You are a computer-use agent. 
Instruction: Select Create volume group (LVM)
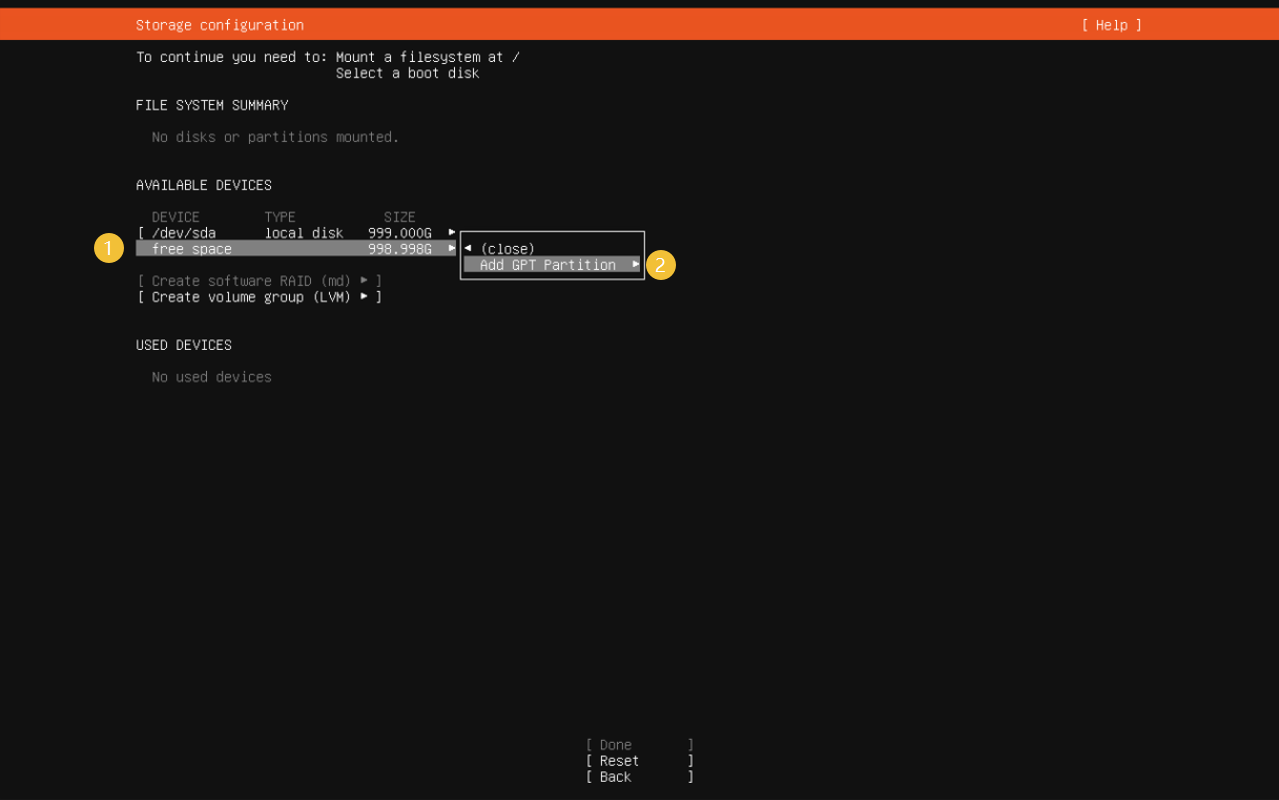[x=251, y=297]
